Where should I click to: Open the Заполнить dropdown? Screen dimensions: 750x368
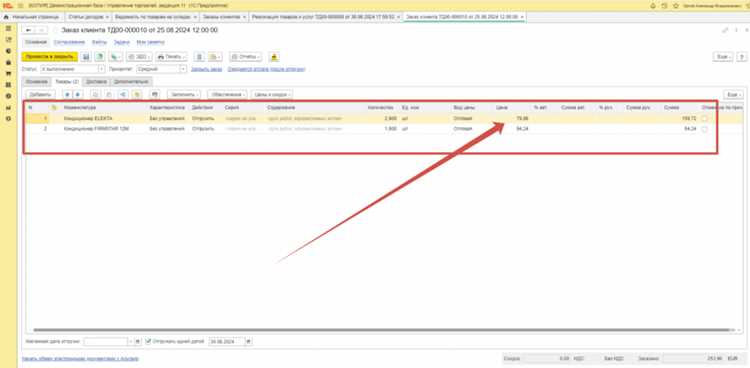(184, 95)
